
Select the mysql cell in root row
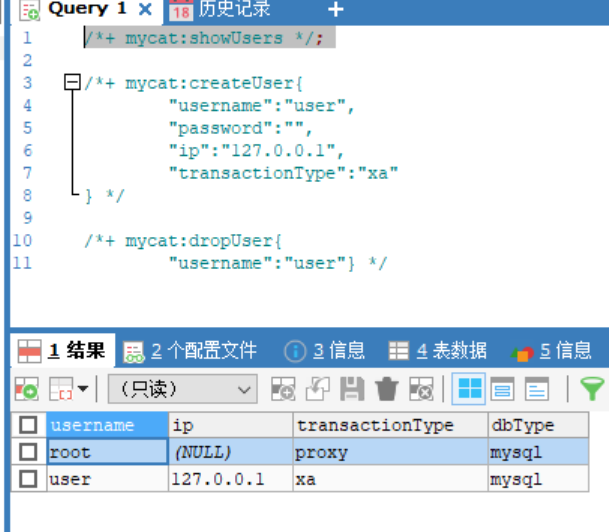(x=539, y=452)
